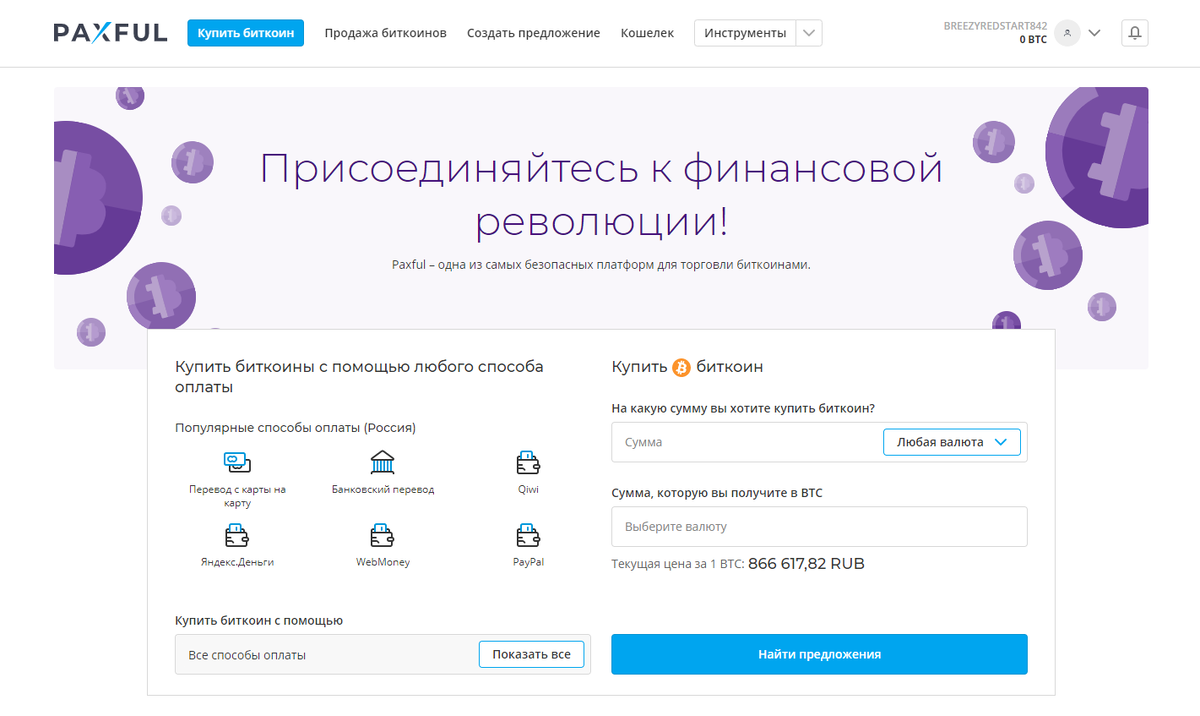Click the Купить биткоин с помощью label
The height and width of the screenshot is (716, 1200).
(259, 621)
